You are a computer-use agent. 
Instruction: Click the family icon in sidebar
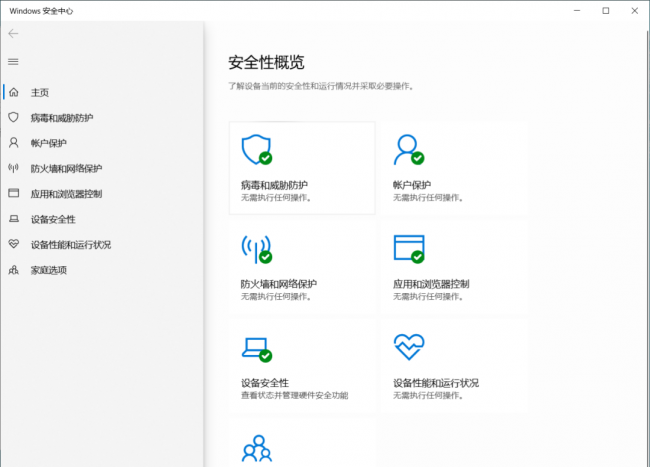point(14,270)
